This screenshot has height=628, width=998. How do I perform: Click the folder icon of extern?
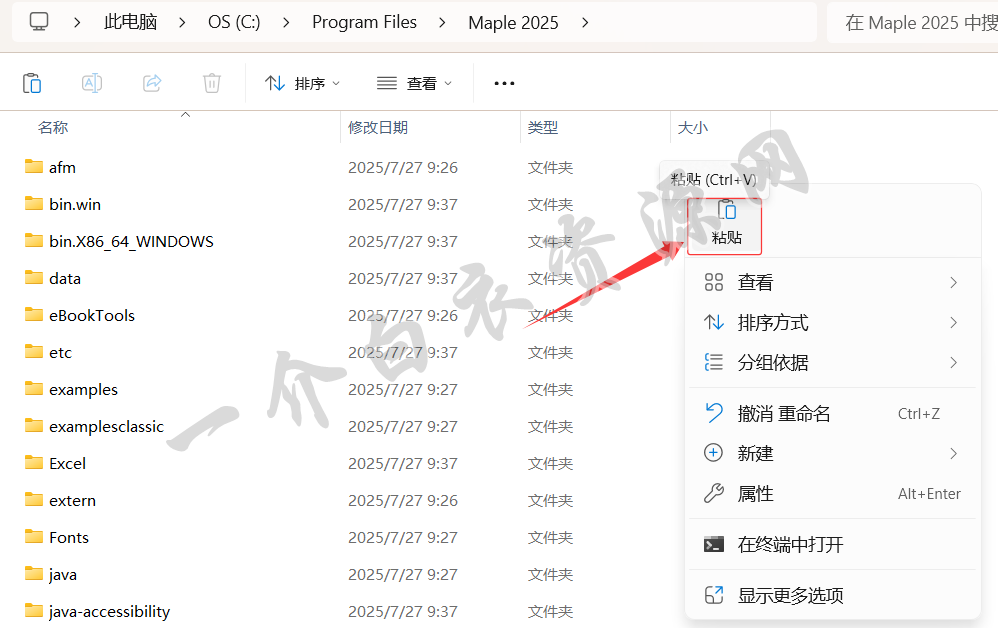coord(34,499)
